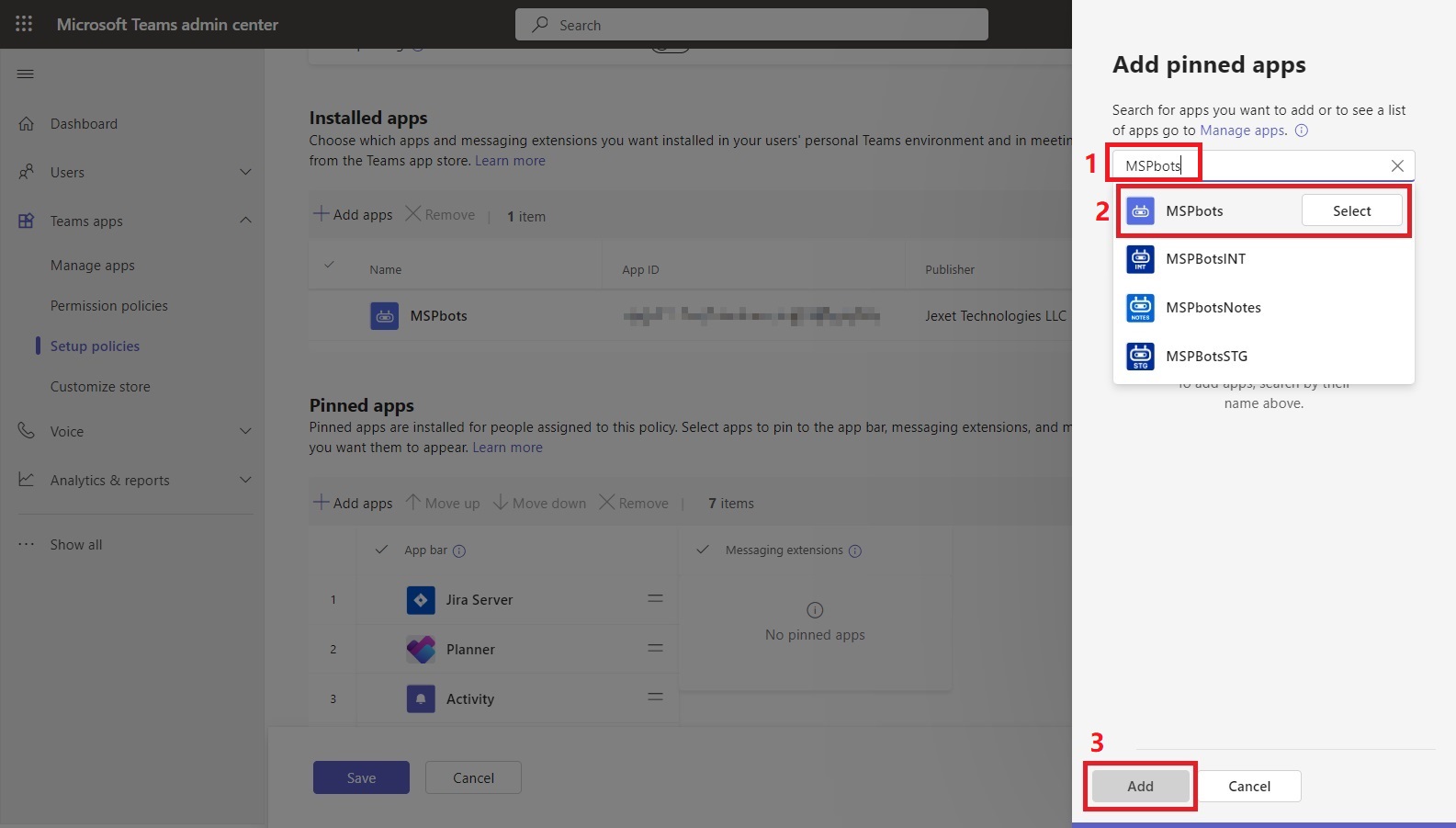Click the Jira Server app icon

(421, 600)
